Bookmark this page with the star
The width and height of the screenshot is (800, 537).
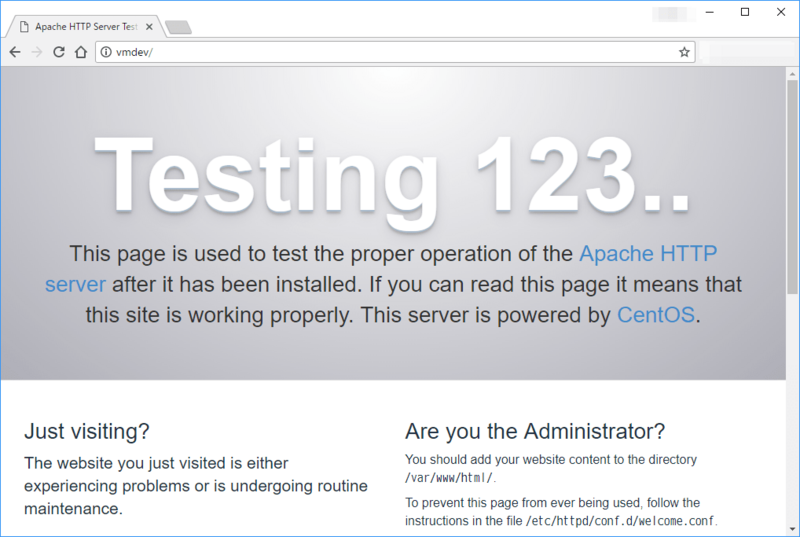click(684, 52)
